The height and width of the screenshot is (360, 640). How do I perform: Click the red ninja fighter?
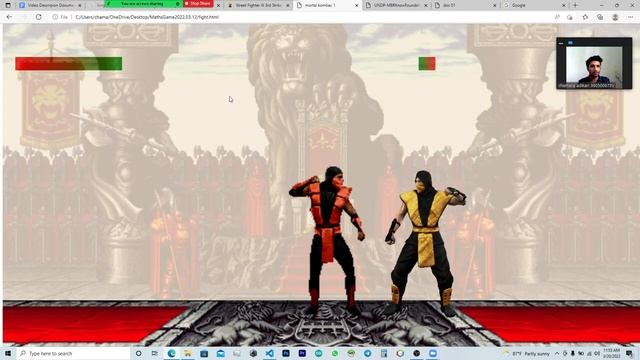coord(328,241)
